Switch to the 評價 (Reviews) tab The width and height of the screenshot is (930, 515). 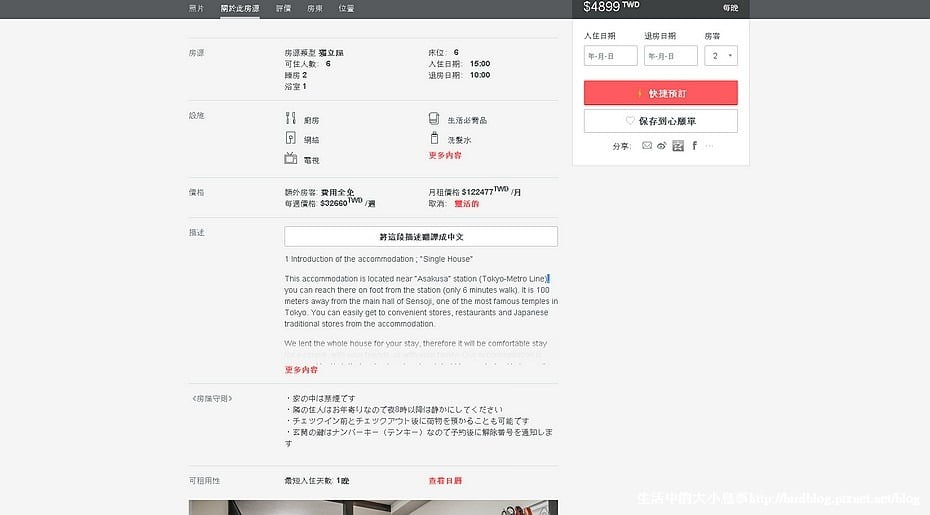tap(284, 8)
